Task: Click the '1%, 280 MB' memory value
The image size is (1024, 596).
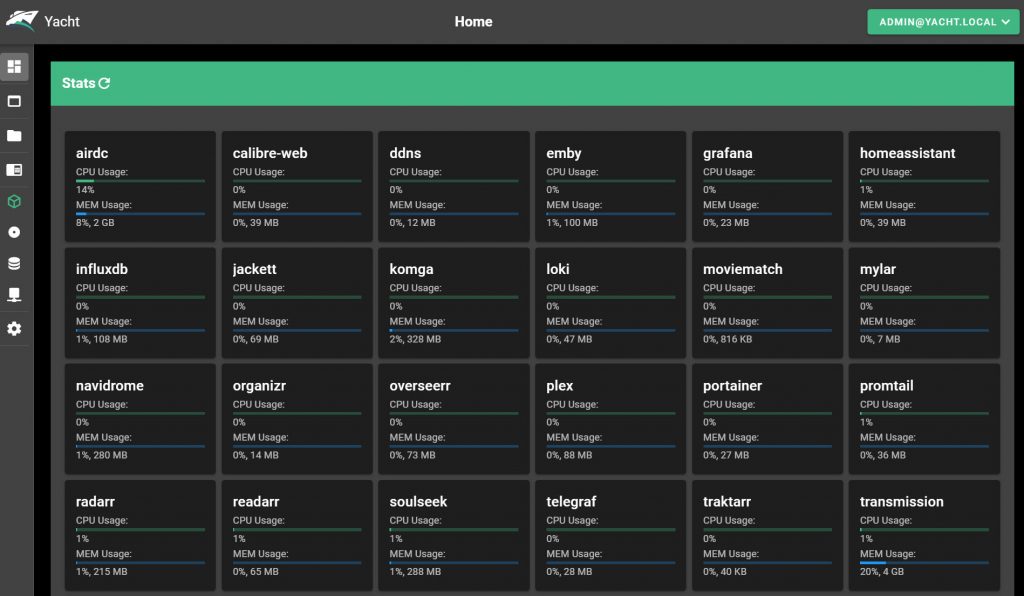Action: 102,455
